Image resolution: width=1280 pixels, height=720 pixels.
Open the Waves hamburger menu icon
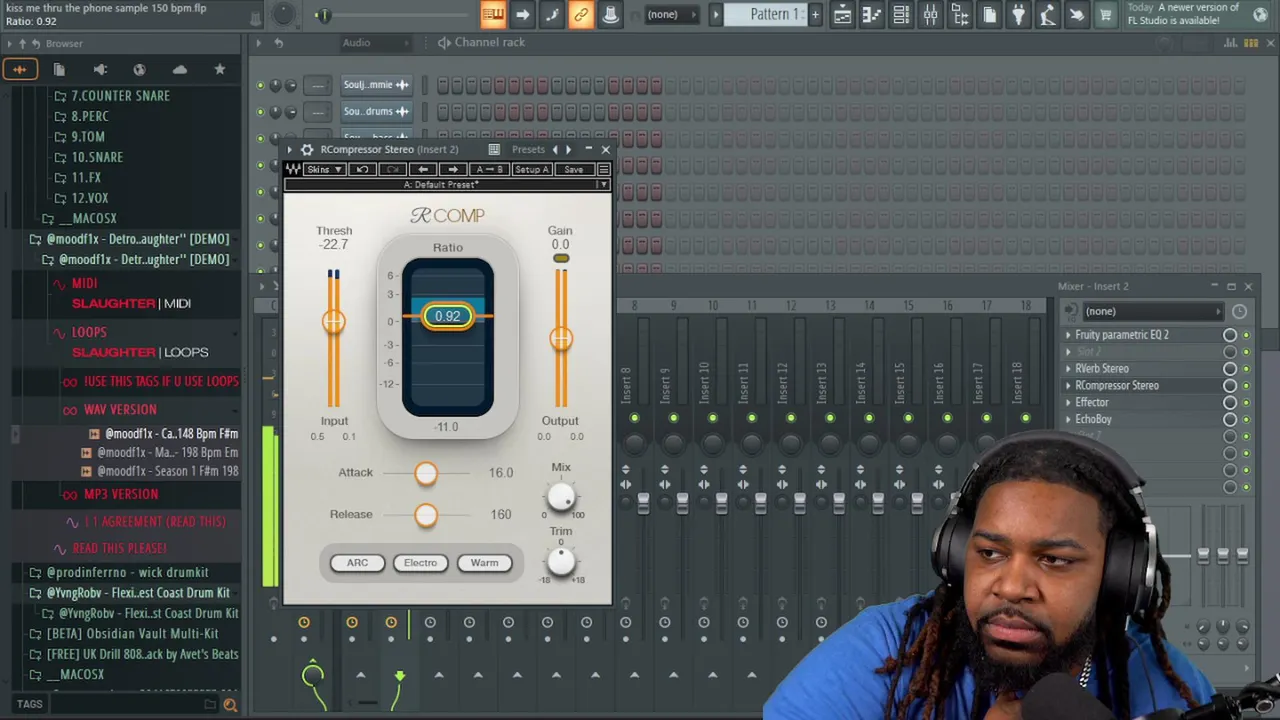pyautogui.click(x=603, y=170)
